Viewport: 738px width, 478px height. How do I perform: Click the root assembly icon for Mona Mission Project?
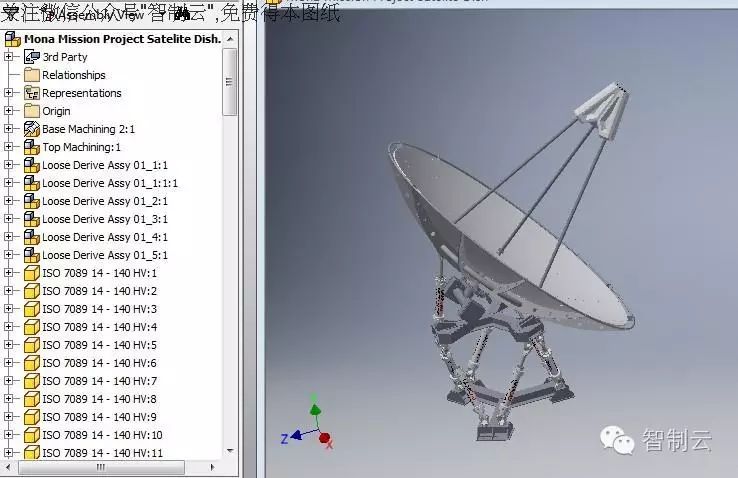(x=13, y=39)
